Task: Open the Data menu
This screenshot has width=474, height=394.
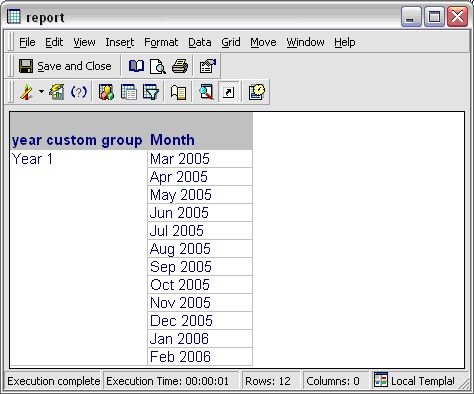Action: point(200,42)
